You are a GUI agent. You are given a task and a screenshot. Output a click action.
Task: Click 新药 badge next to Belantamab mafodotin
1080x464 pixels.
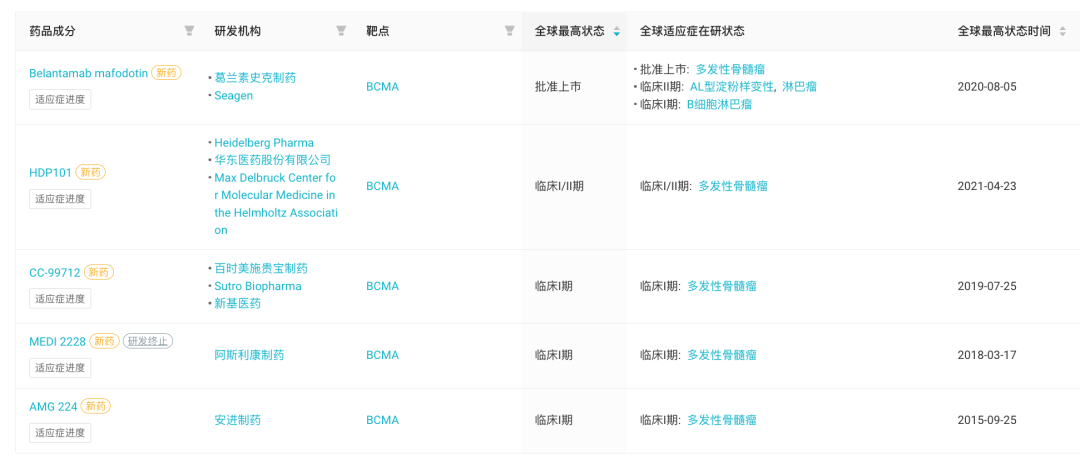click(166, 72)
